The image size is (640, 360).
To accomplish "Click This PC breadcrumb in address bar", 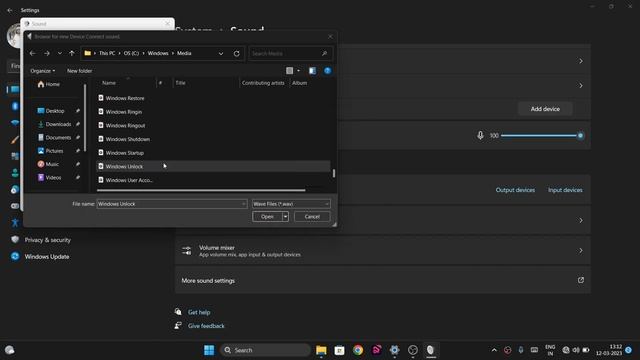I will (x=107, y=53).
